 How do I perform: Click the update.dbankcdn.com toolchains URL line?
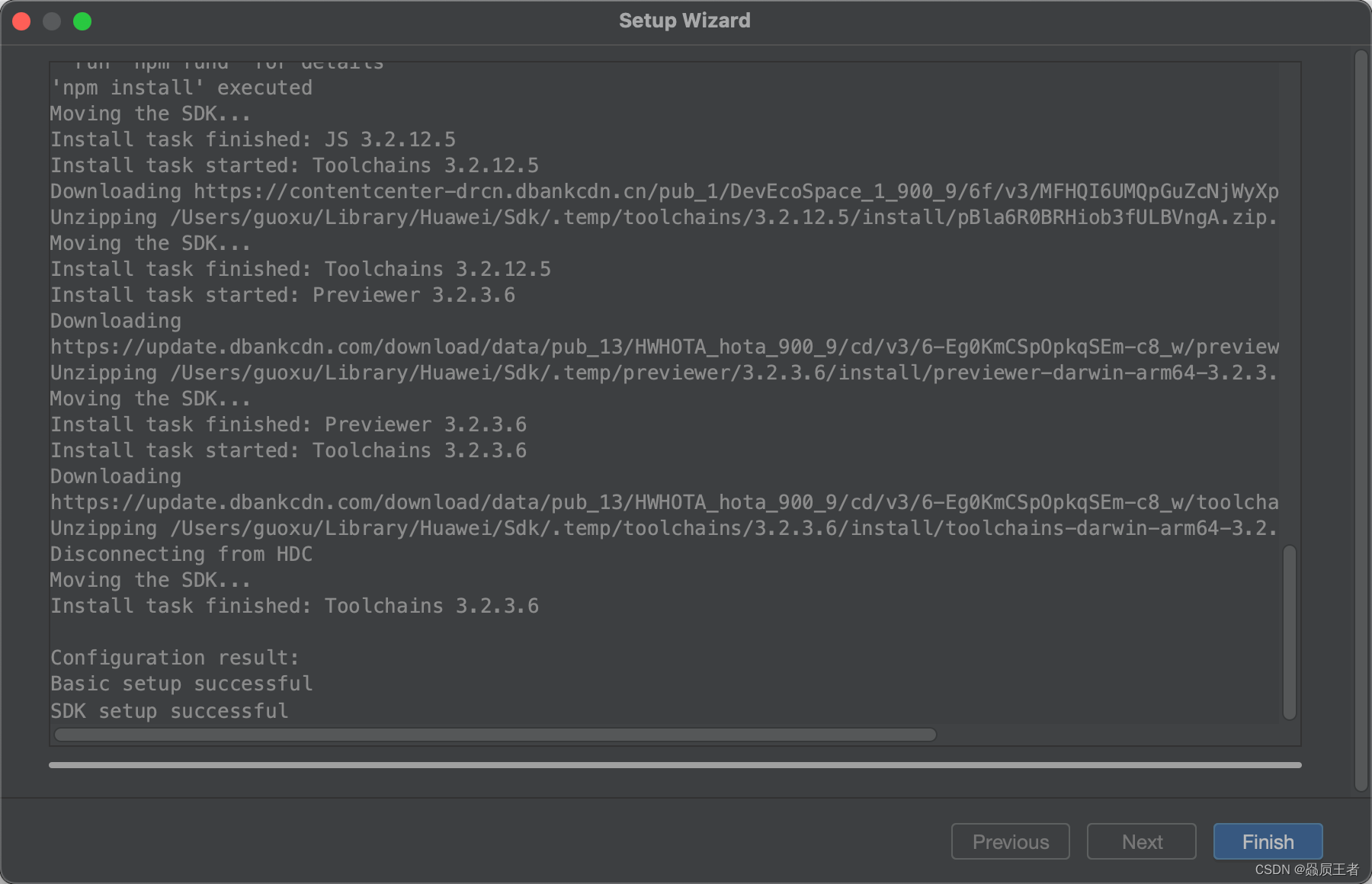coord(665,502)
